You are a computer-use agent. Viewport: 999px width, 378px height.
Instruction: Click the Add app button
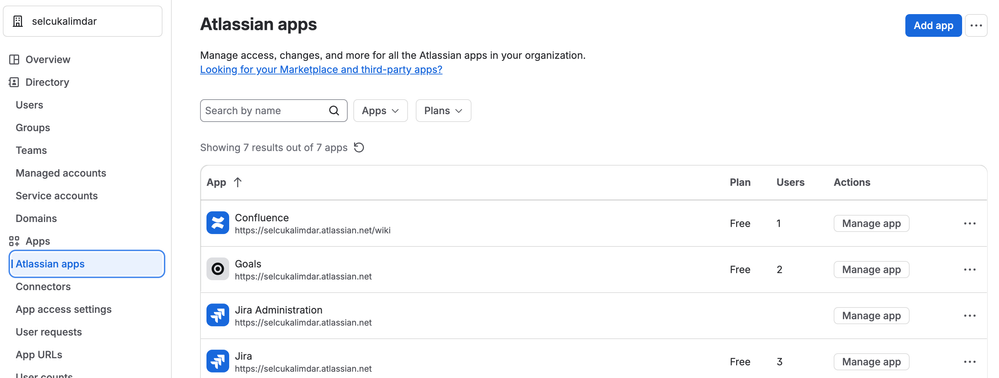933,25
